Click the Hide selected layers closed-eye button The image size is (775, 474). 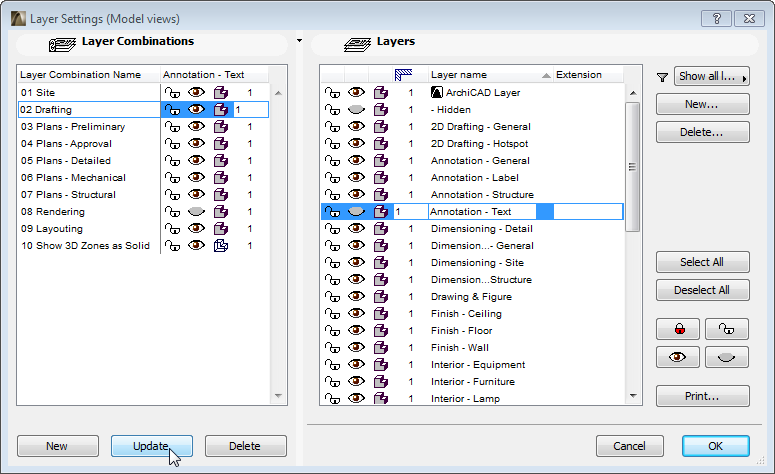(727, 357)
